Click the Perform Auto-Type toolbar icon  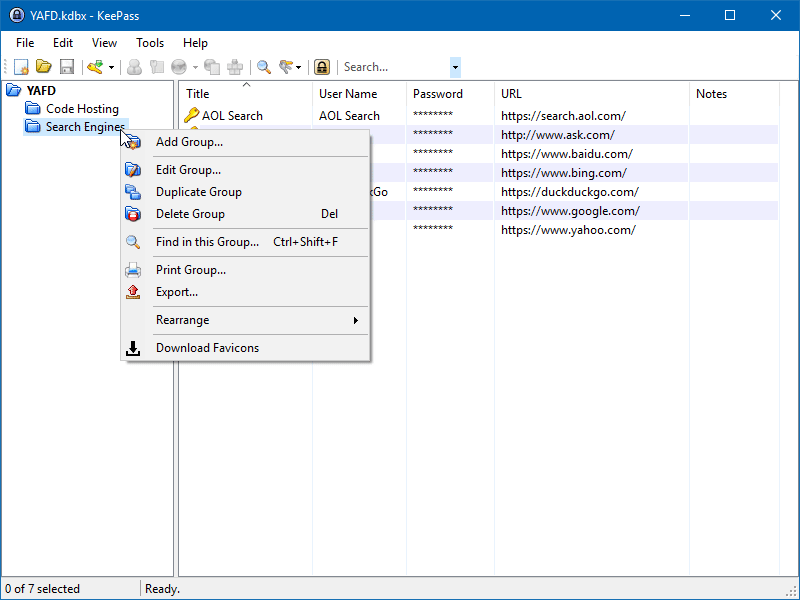[x=235, y=67]
